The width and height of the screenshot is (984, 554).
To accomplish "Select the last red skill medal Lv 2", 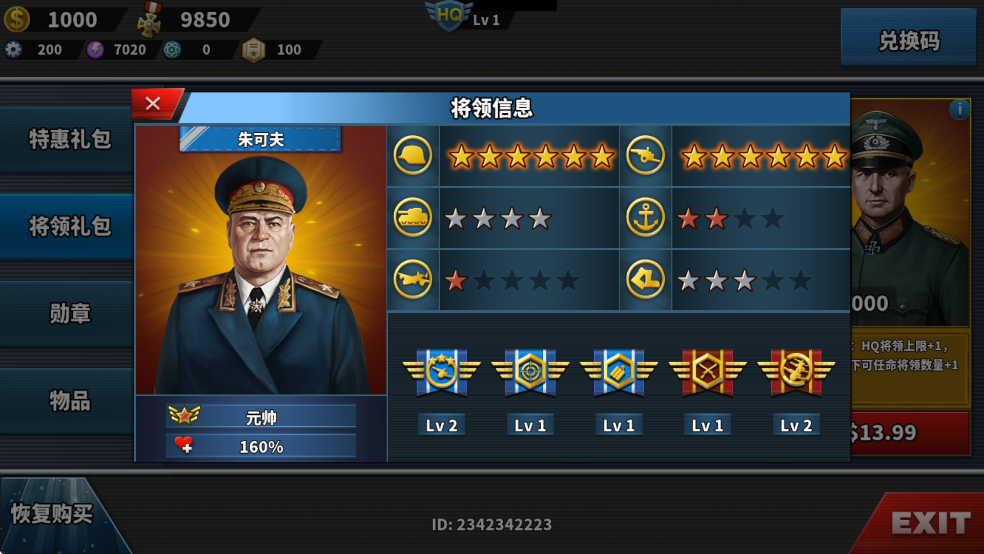I will pos(796,373).
